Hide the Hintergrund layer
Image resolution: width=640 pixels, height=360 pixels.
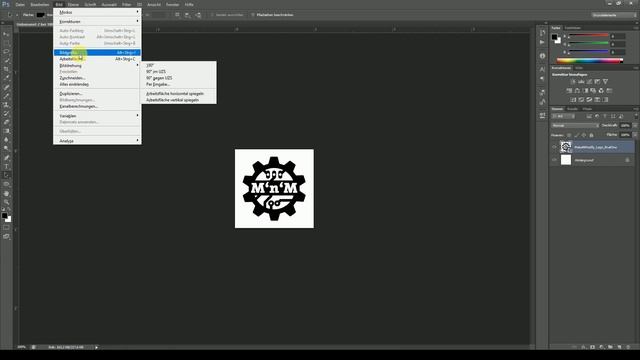pyautogui.click(x=554, y=160)
